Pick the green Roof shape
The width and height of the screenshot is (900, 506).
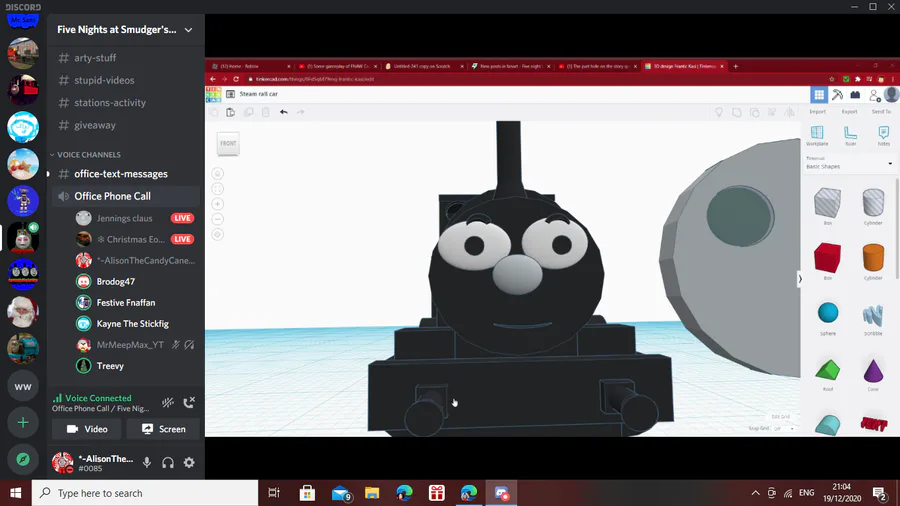pyautogui.click(x=828, y=370)
